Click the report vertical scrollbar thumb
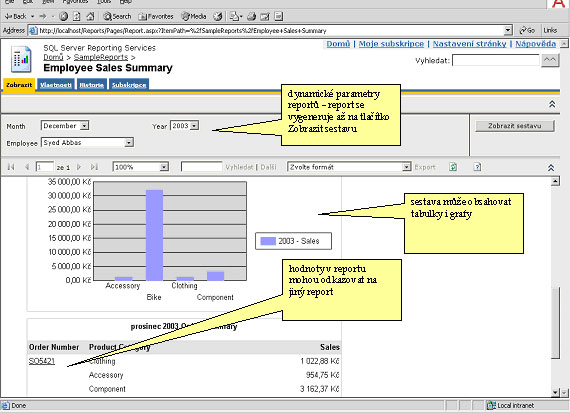The width and height of the screenshot is (570, 413). [555, 323]
